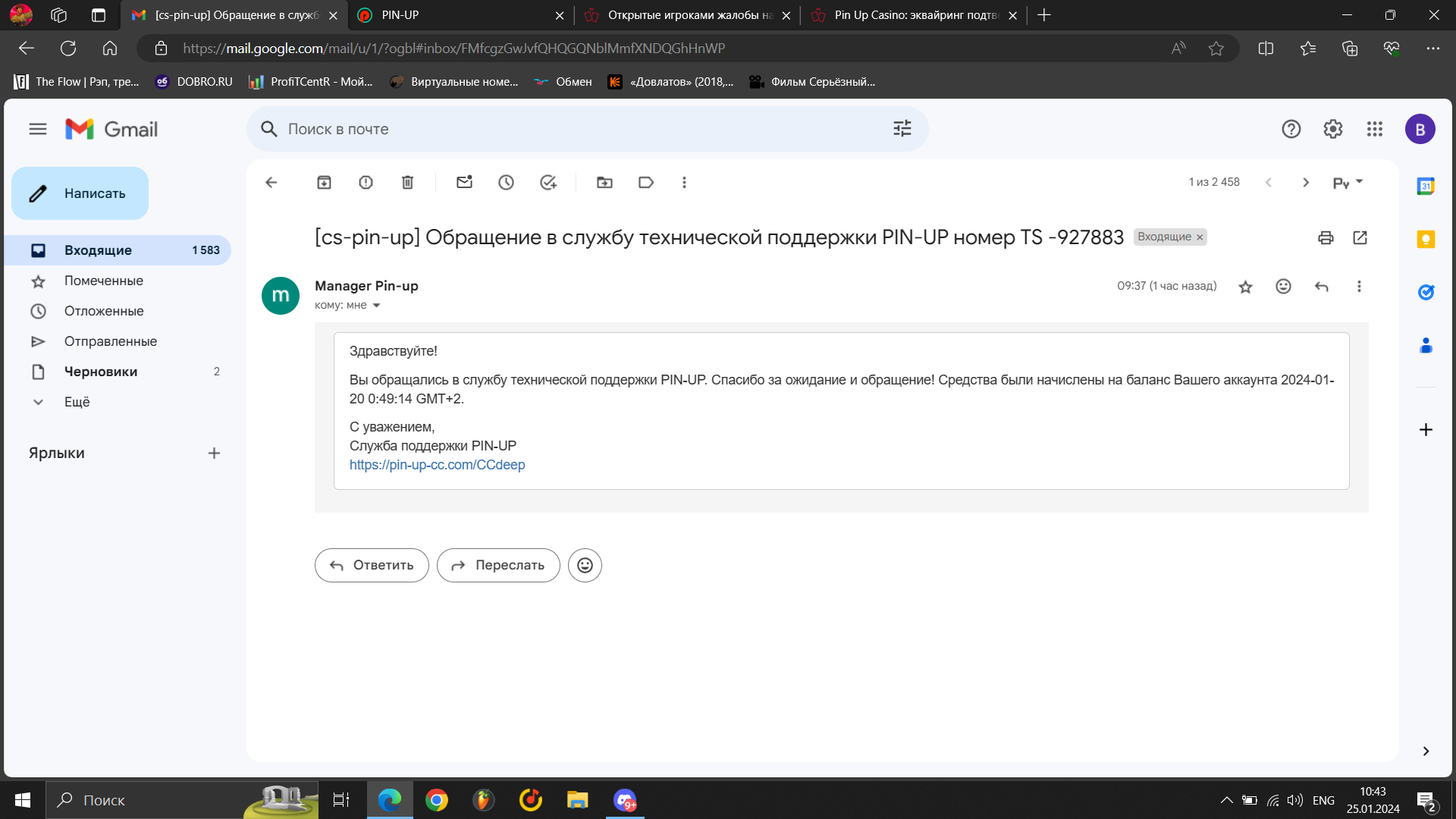Image resolution: width=1456 pixels, height=819 pixels.
Task: Open the 'Помеченные' starred folder
Action: pyautogui.click(x=118, y=281)
